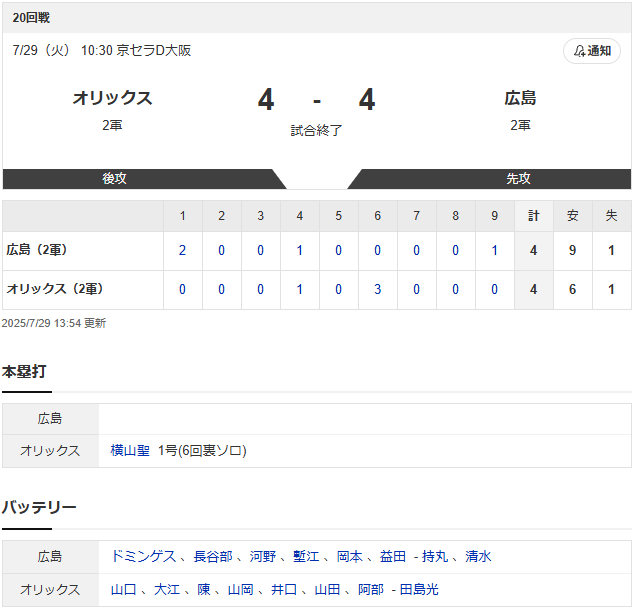Click the 失 column header
The width and height of the screenshot is (633, 608).
612,216
